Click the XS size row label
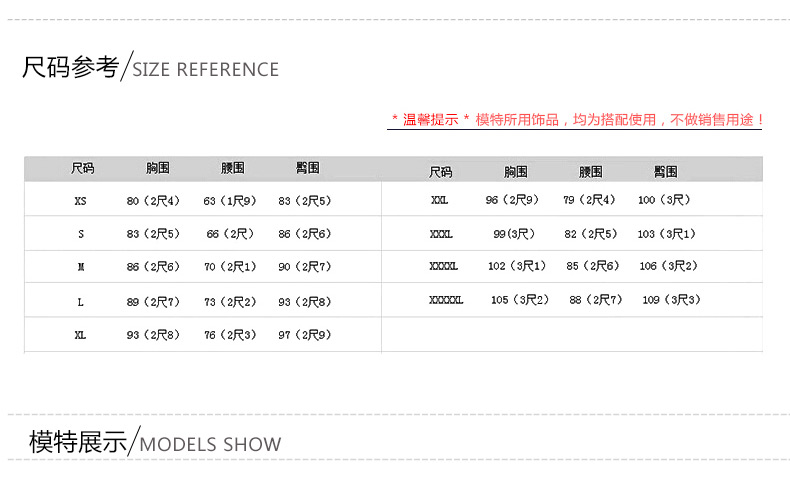The image size is (790, 483). [81, 201]
